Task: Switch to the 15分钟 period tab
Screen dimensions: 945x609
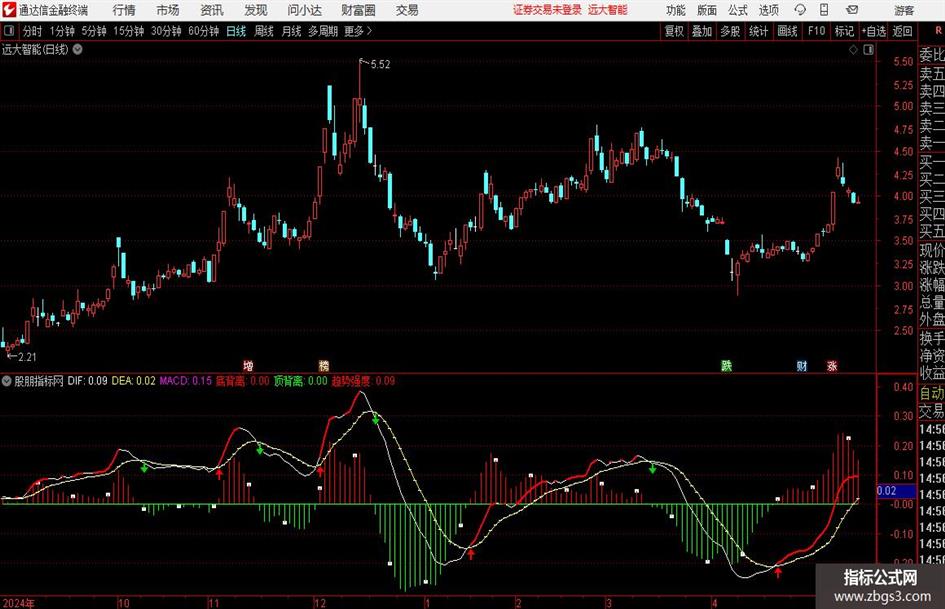Action: click(x=129, y=31)
